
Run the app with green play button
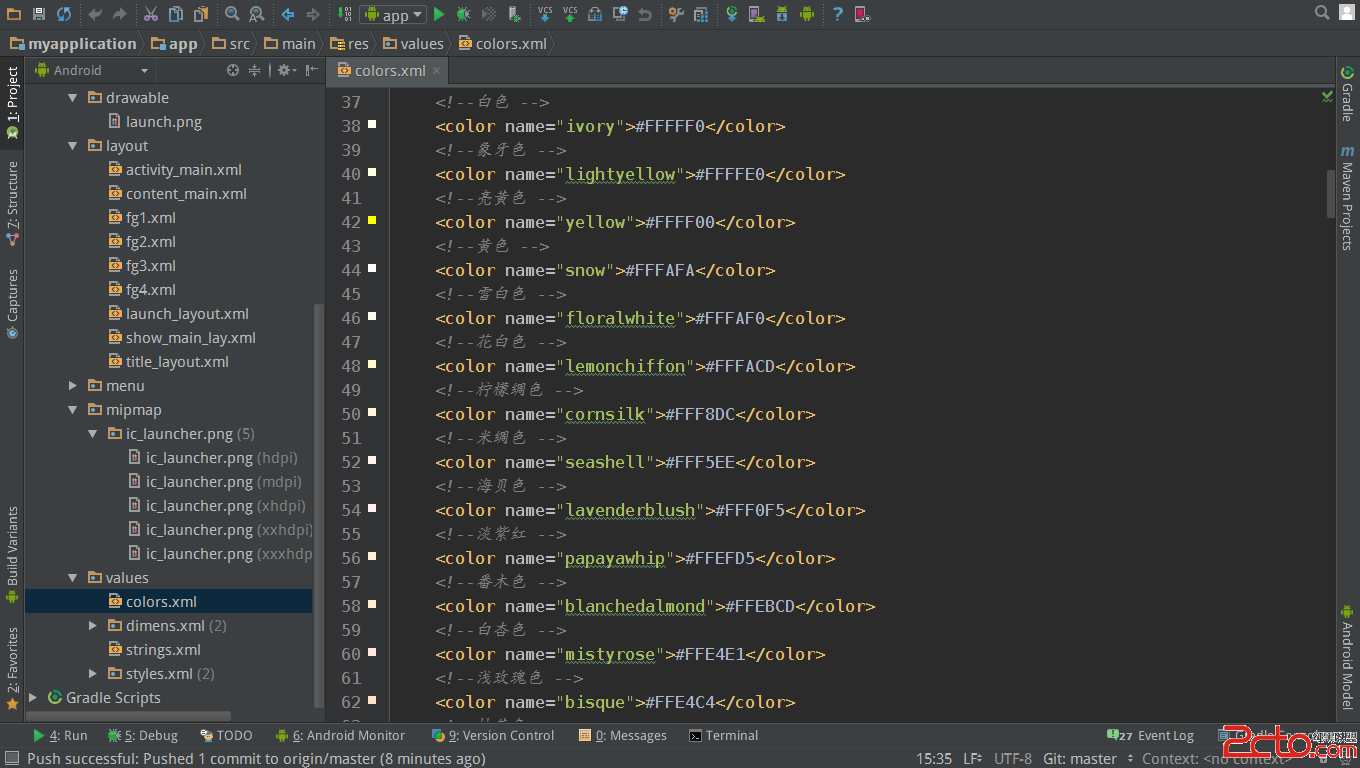(x=439, y=14)
